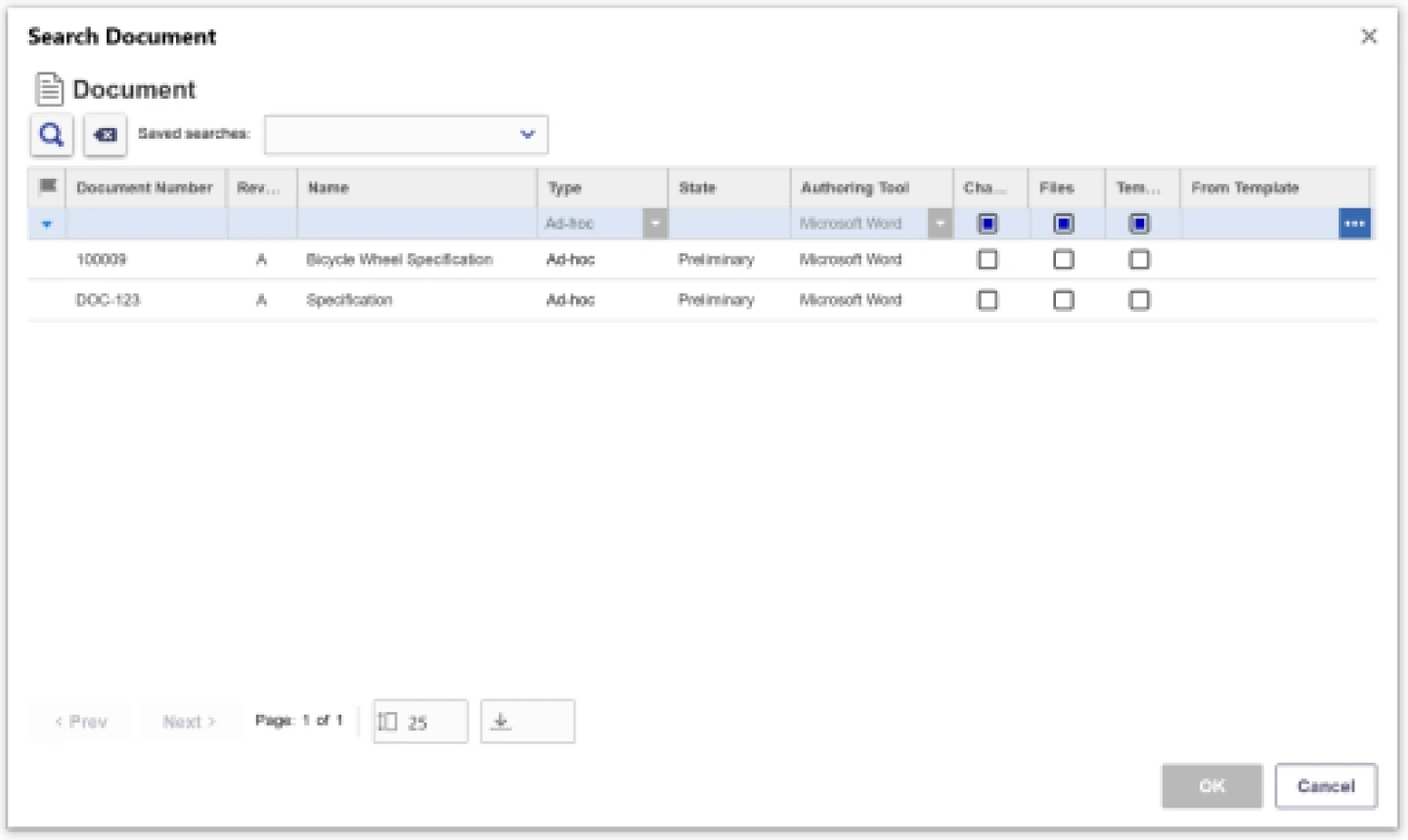Check the Files box for document 100009
Image resolution: width=1408 pixels, height=840 pixels.
pyautogui.click(x=1064, y=259)
